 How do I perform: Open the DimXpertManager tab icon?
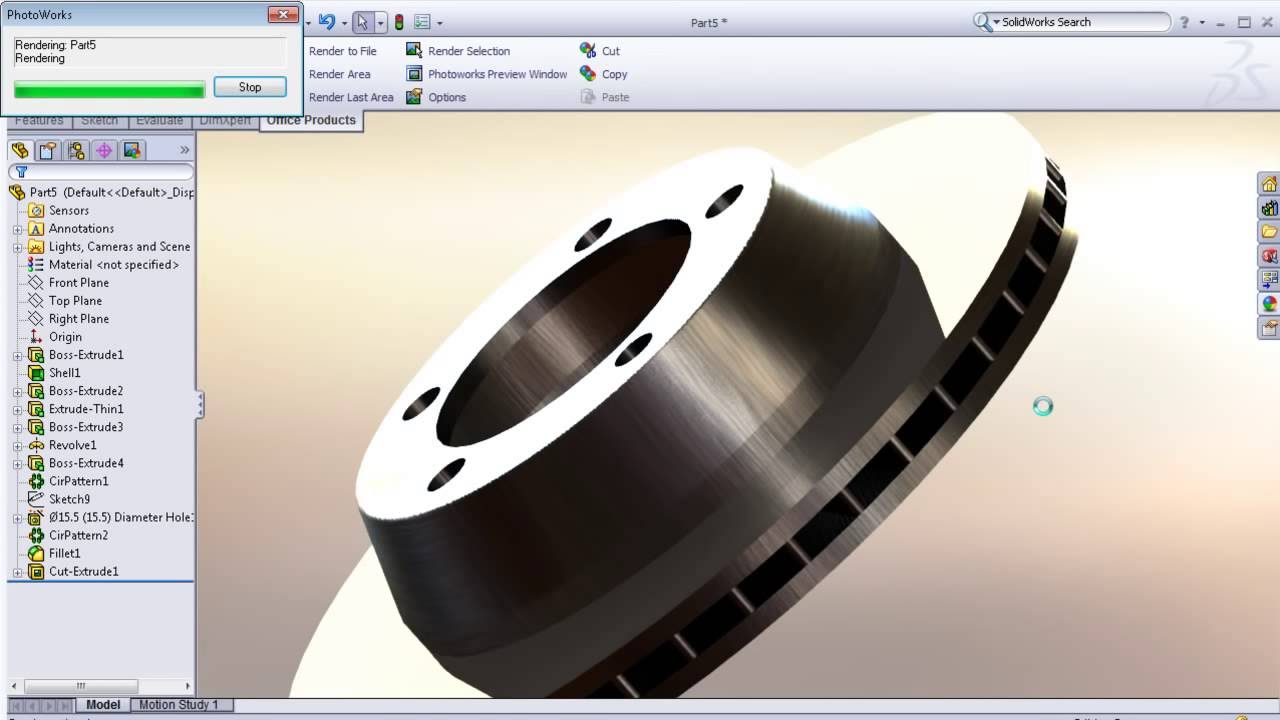coord(104,151)
